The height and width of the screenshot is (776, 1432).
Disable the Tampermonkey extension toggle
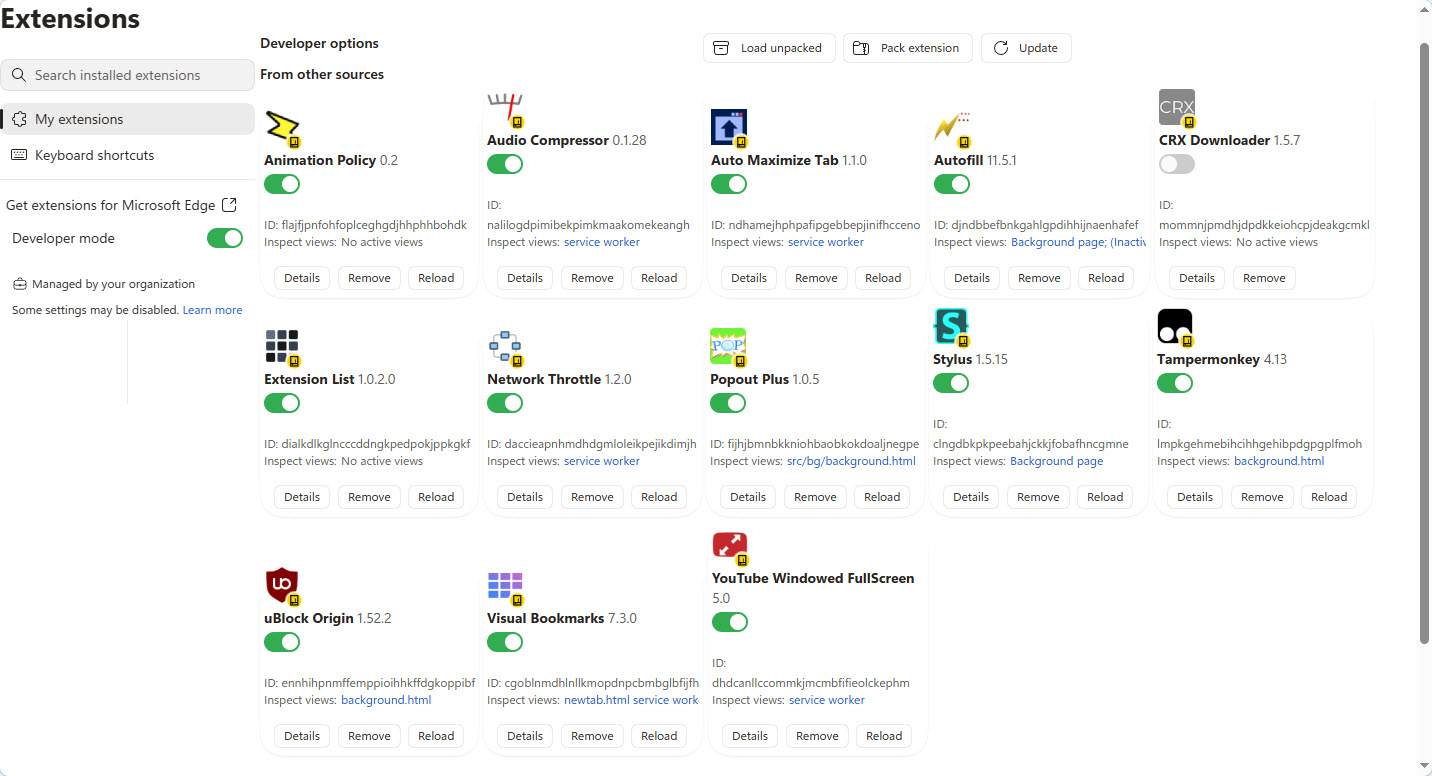coord(1175,383)
